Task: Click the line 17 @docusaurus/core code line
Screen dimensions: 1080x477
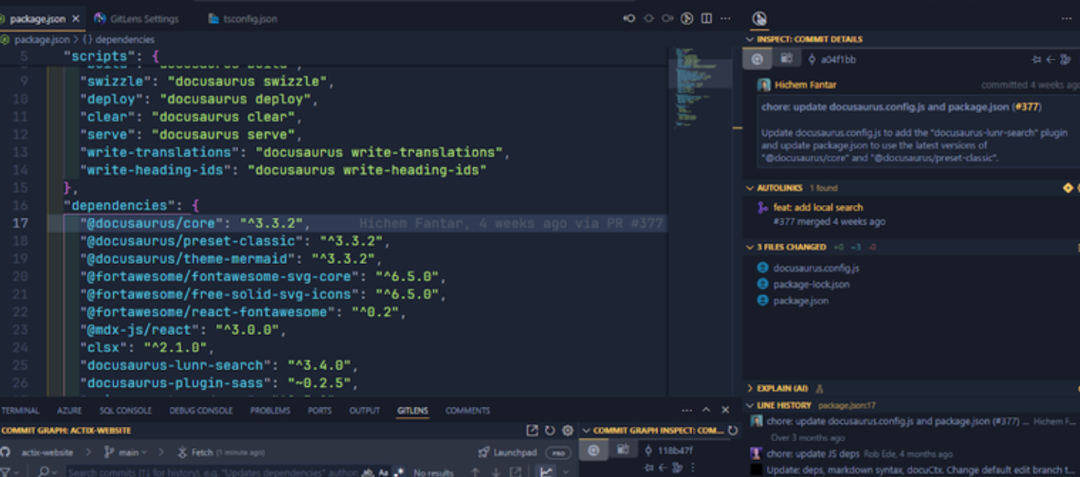Action: tap(358, 223)
